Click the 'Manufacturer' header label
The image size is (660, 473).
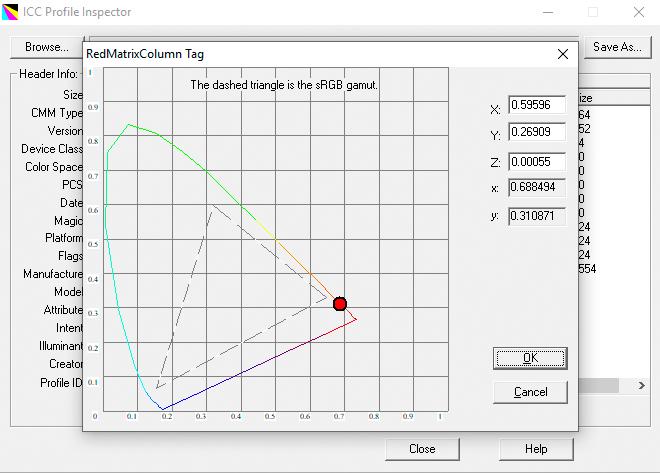53,274
